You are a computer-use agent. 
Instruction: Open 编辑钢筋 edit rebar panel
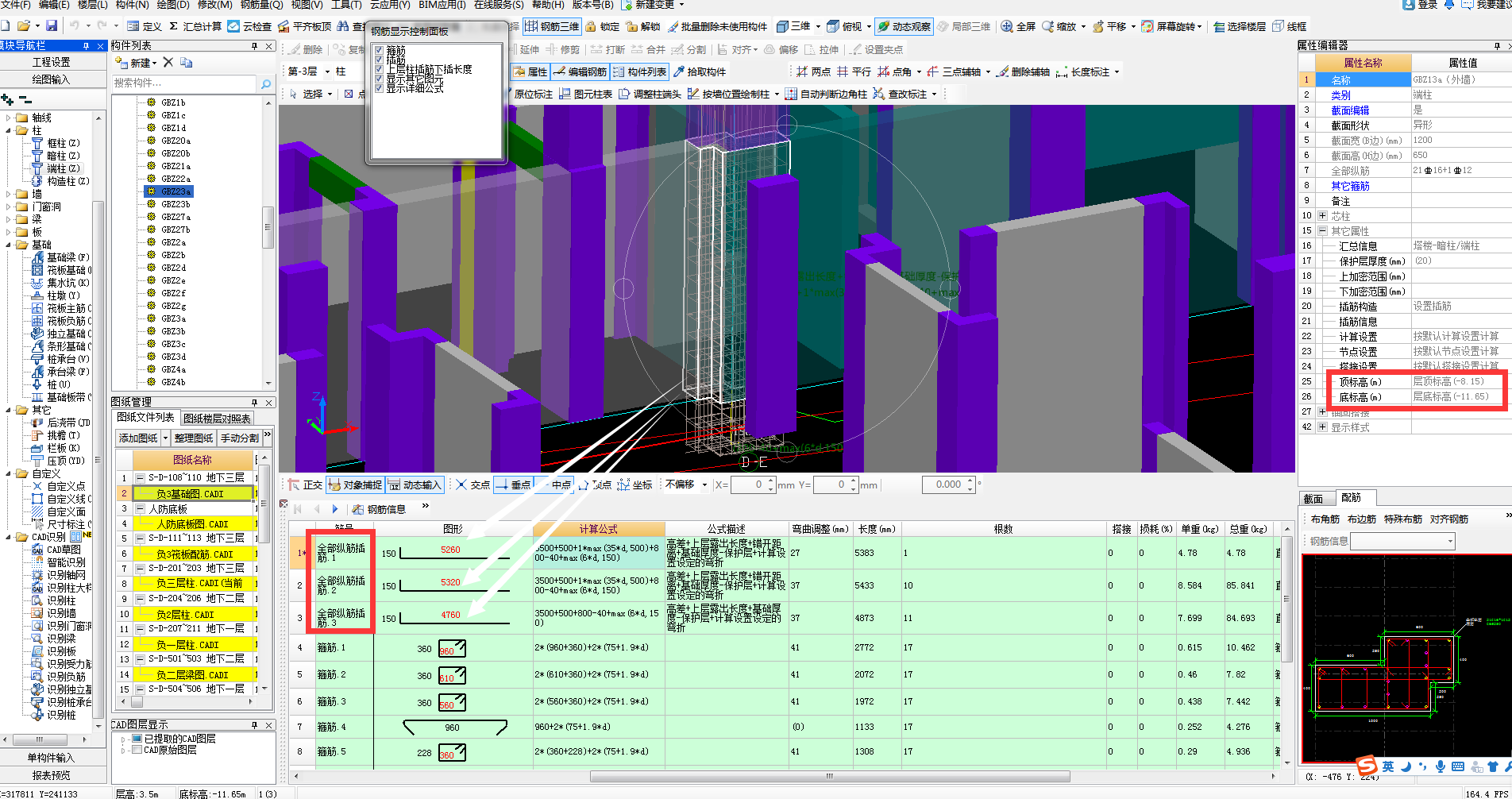click(580, 71)
